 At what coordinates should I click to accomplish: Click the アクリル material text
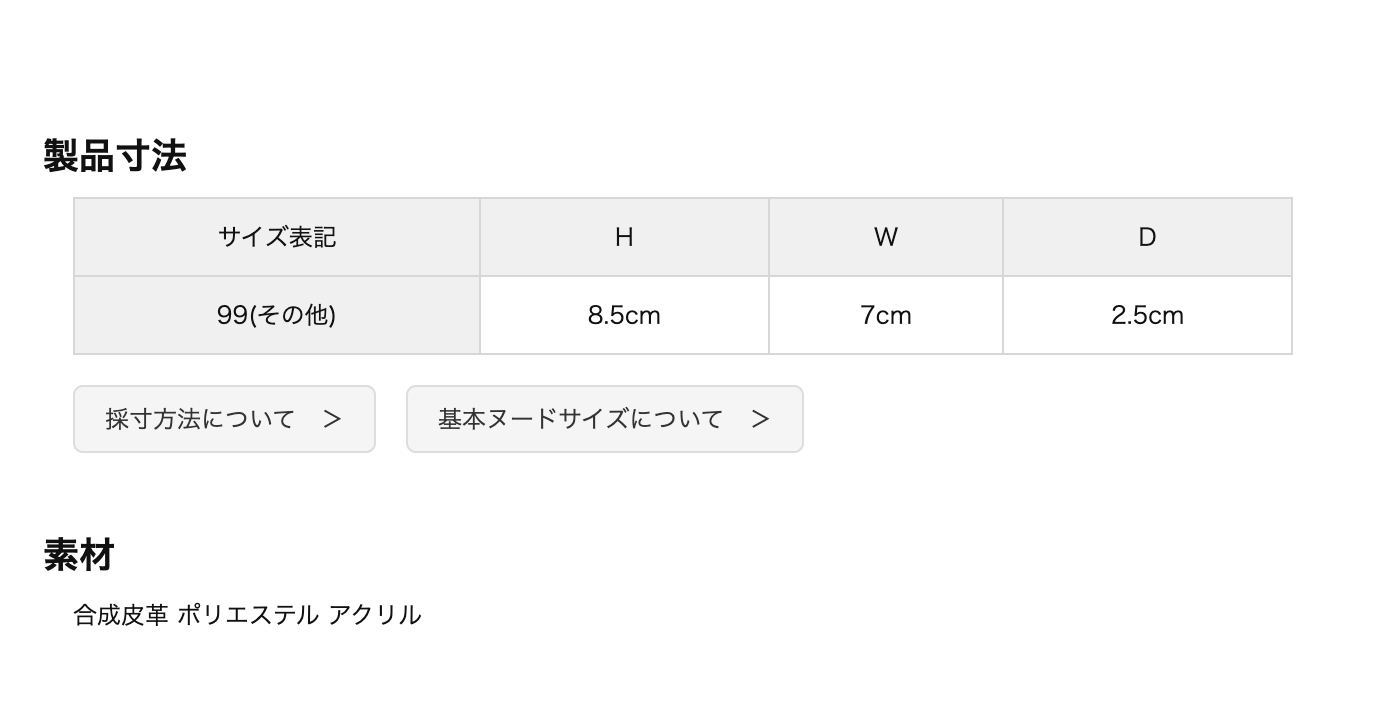[375, 615]
